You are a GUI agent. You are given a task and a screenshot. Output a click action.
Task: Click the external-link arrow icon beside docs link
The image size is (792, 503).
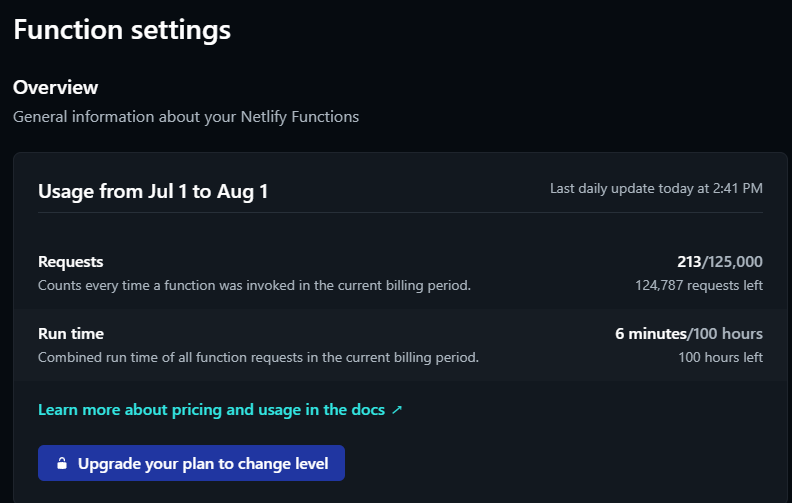[397, 410]
